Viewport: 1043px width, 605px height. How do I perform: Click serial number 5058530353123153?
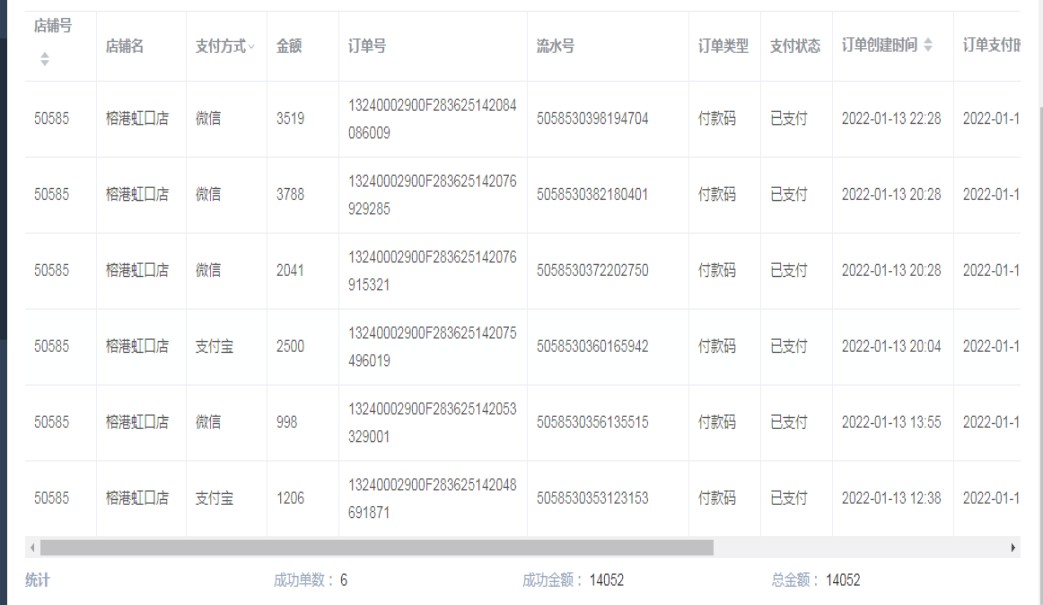[592, 498]
